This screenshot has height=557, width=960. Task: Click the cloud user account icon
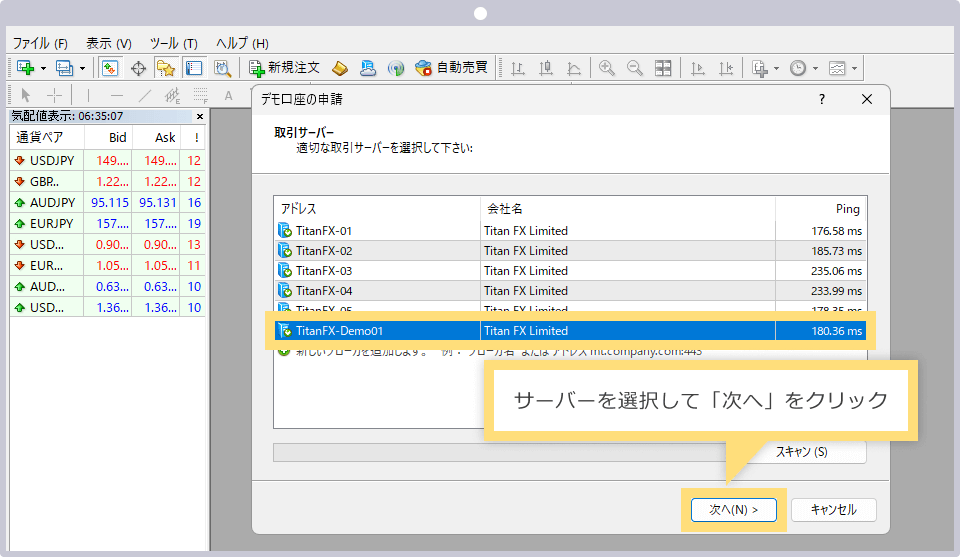click(367, 68)
